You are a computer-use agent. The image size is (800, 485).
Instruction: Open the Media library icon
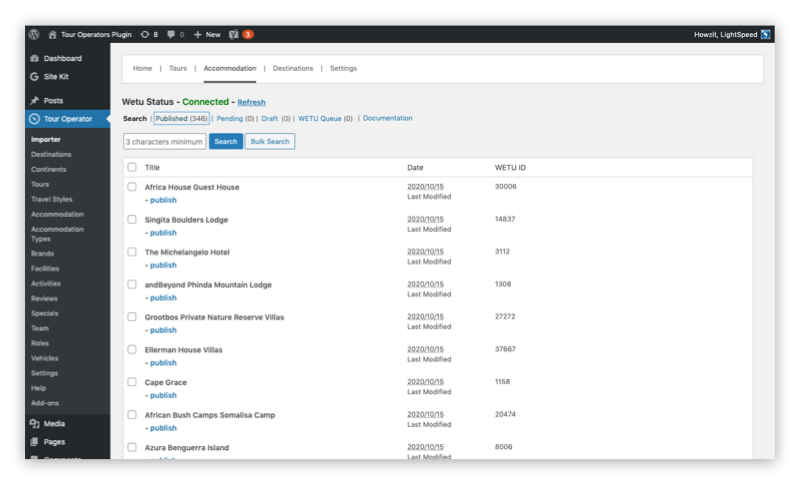click(x=35, y=424)
